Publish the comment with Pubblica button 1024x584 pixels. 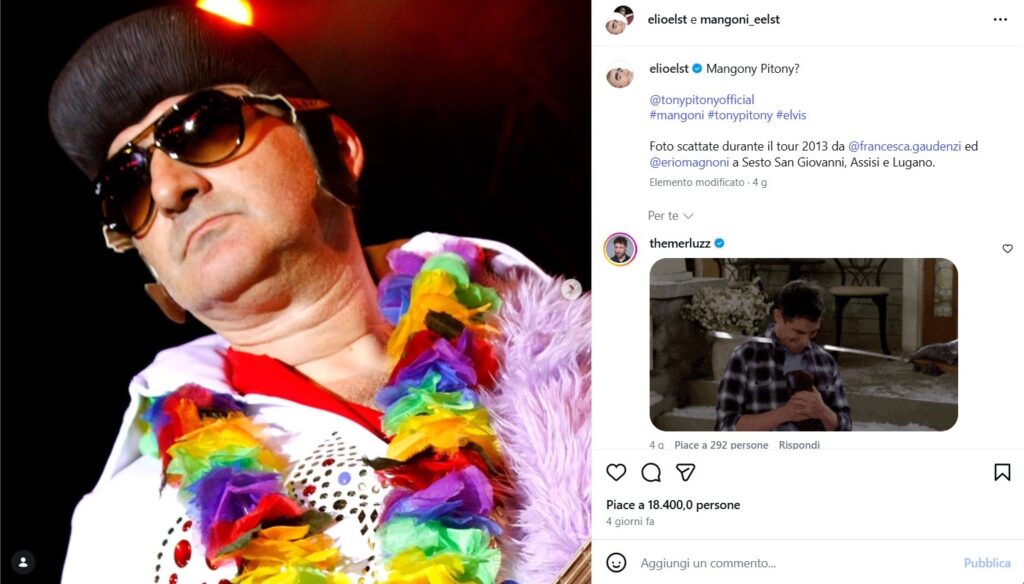(x=987, y=562)
